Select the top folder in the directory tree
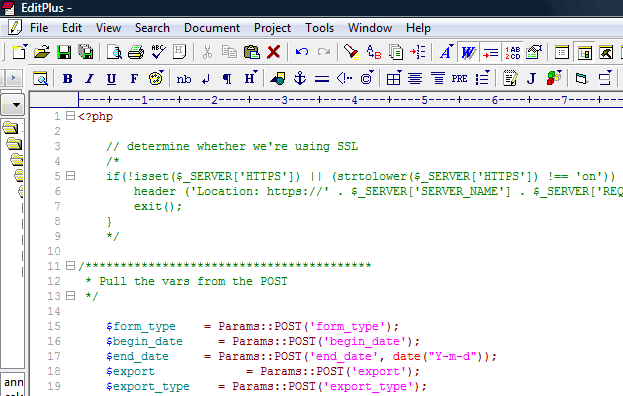This screenshot has height=396, width=623. [x=10, y=128]
